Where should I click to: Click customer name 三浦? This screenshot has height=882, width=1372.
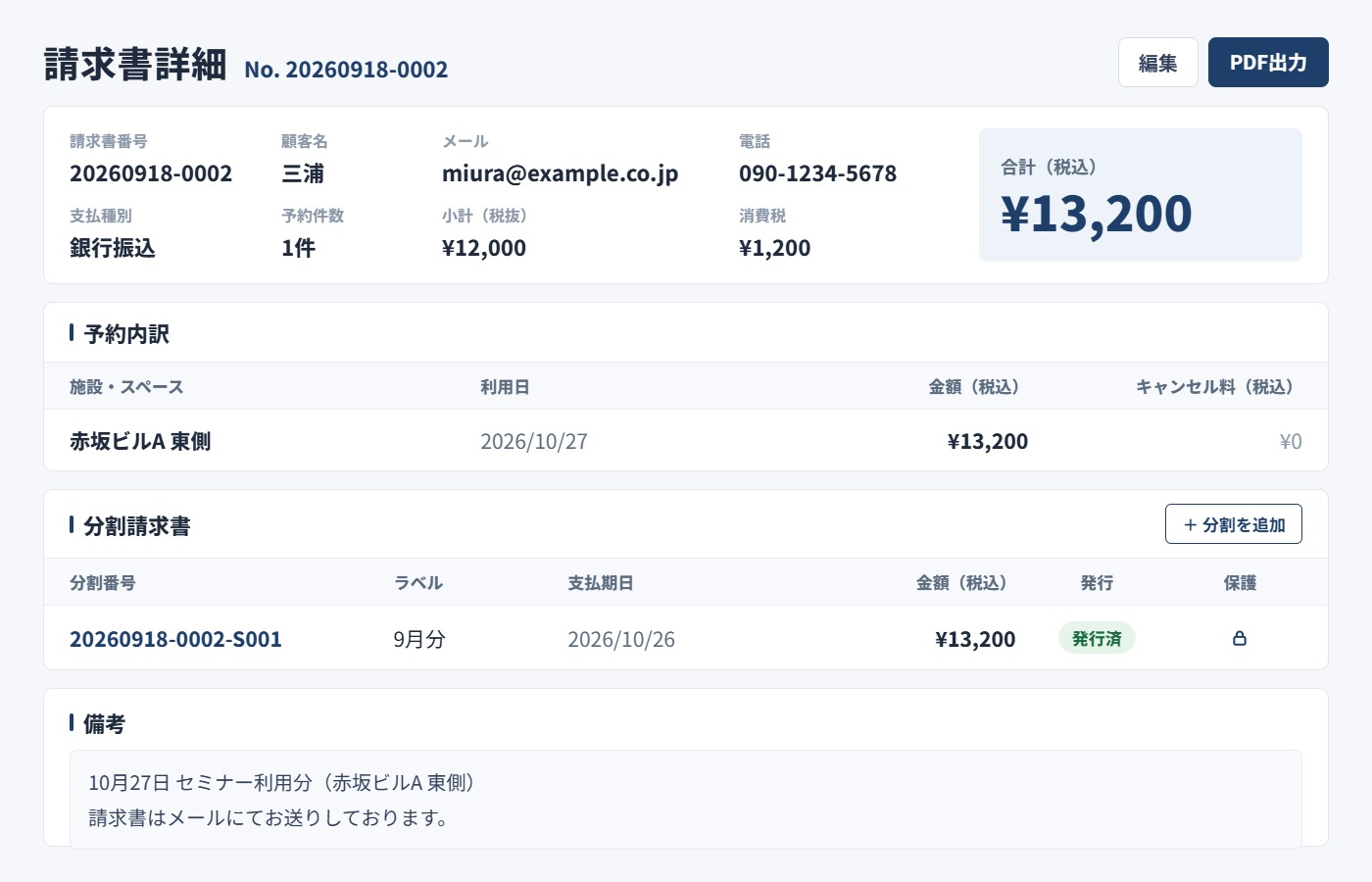(x=303, y=173)
